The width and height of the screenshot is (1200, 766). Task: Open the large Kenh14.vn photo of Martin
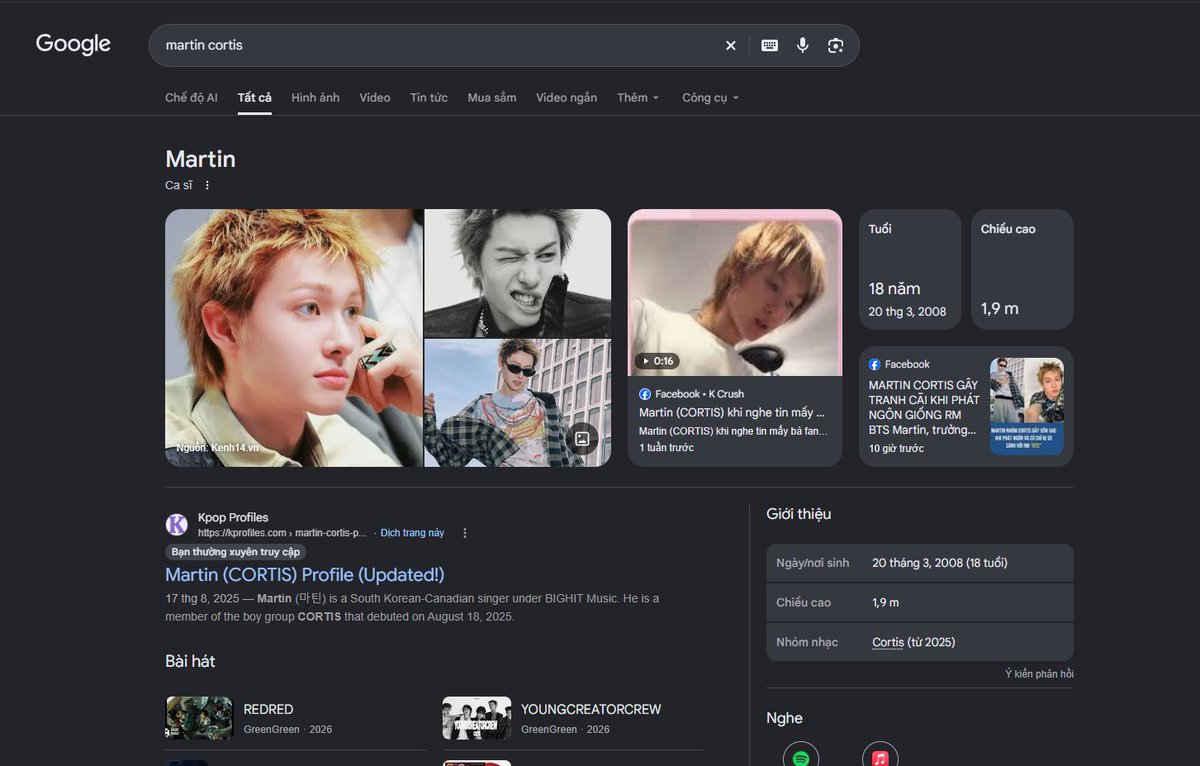(x=294, y=338)
